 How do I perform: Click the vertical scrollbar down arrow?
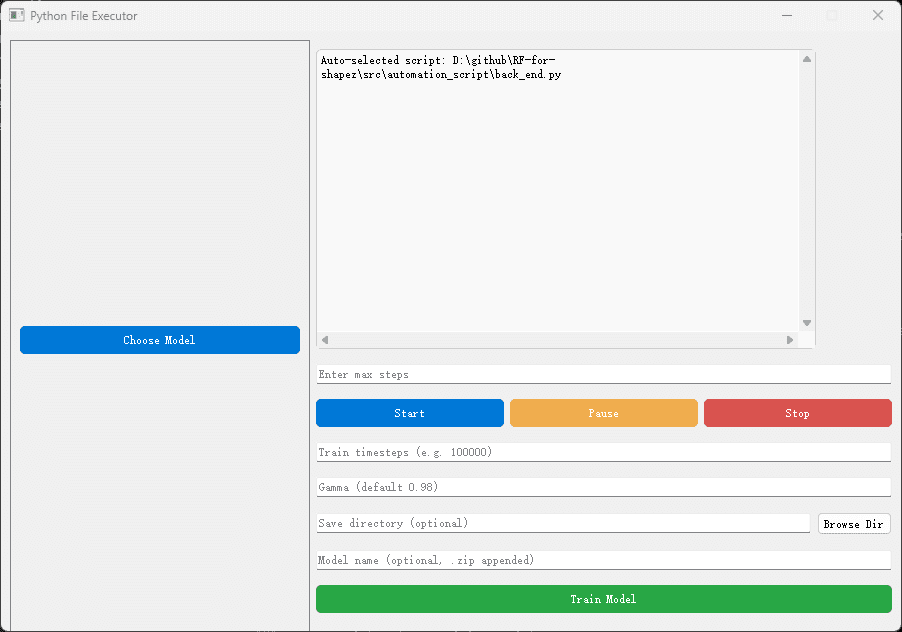[x=806, y=322]
